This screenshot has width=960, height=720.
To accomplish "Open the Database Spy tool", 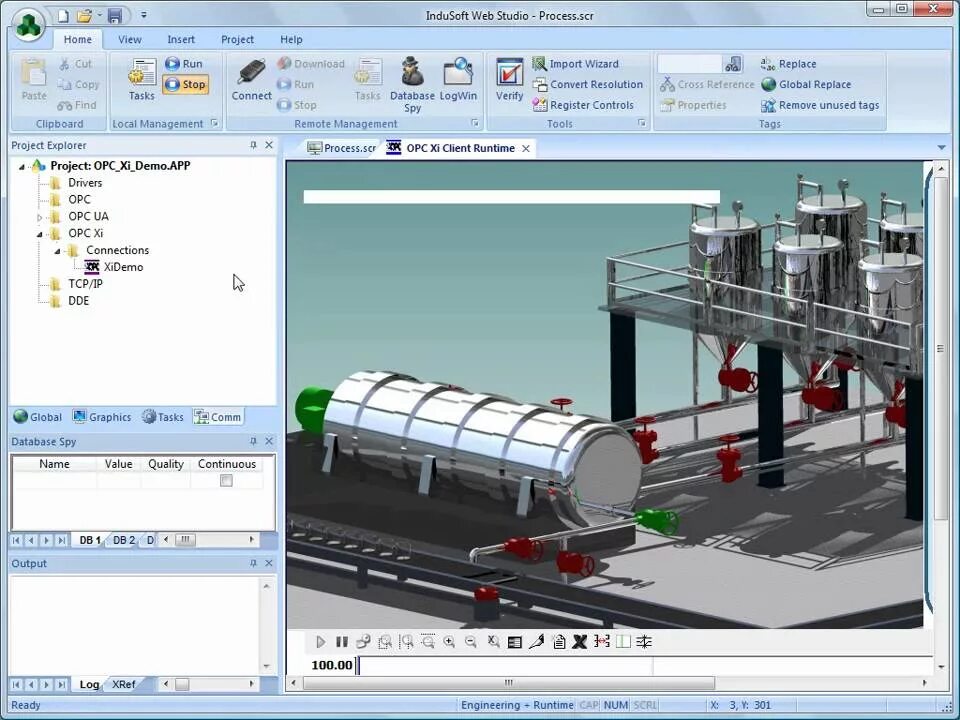I will click(412, 84).
